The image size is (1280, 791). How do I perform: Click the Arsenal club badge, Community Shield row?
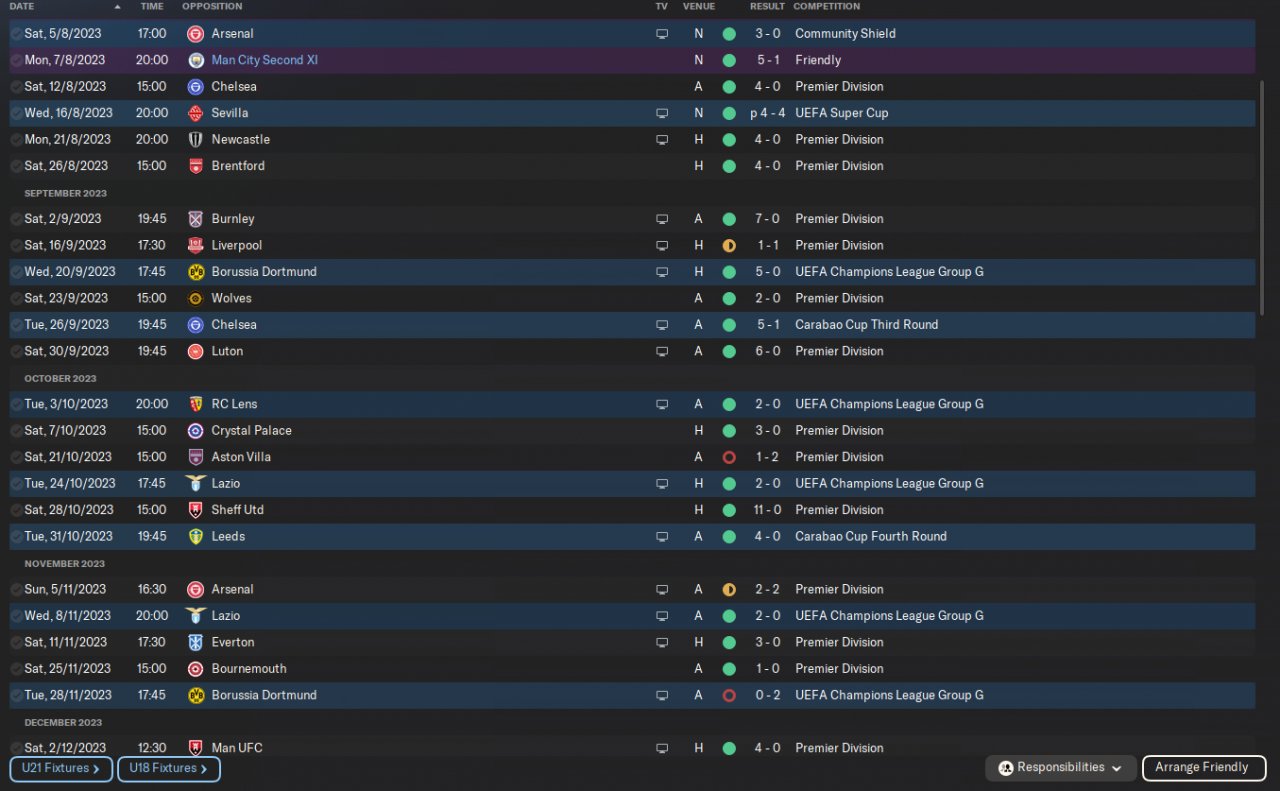coord(196,34)
